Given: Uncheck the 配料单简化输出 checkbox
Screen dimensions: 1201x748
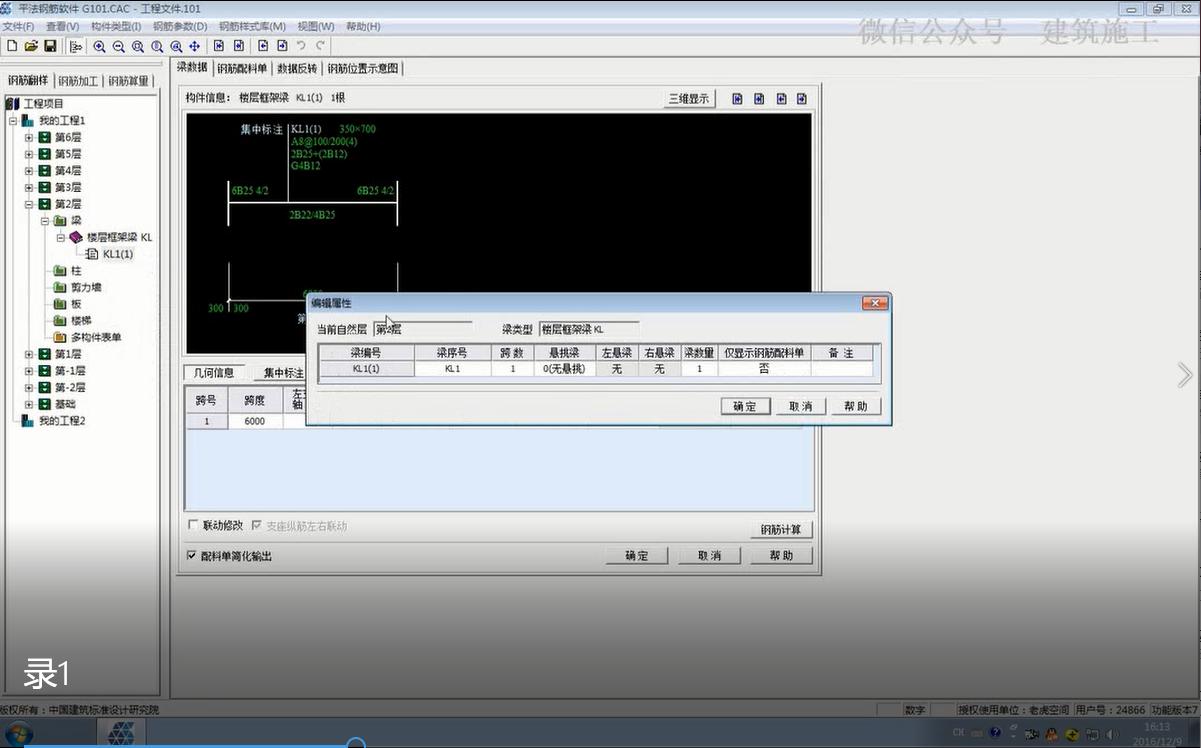Looking at the screenshot, I should (193, 556).
